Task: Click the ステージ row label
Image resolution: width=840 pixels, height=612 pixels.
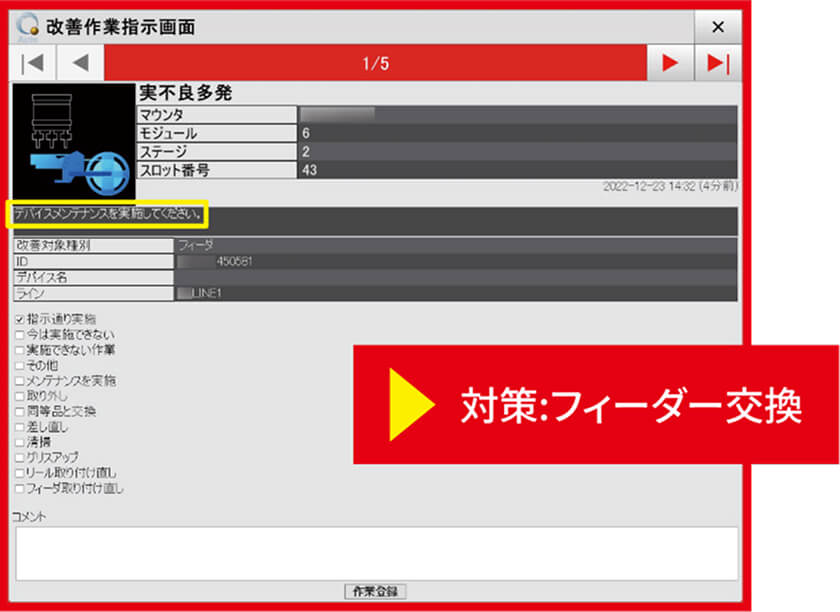Action: point(217,152)
